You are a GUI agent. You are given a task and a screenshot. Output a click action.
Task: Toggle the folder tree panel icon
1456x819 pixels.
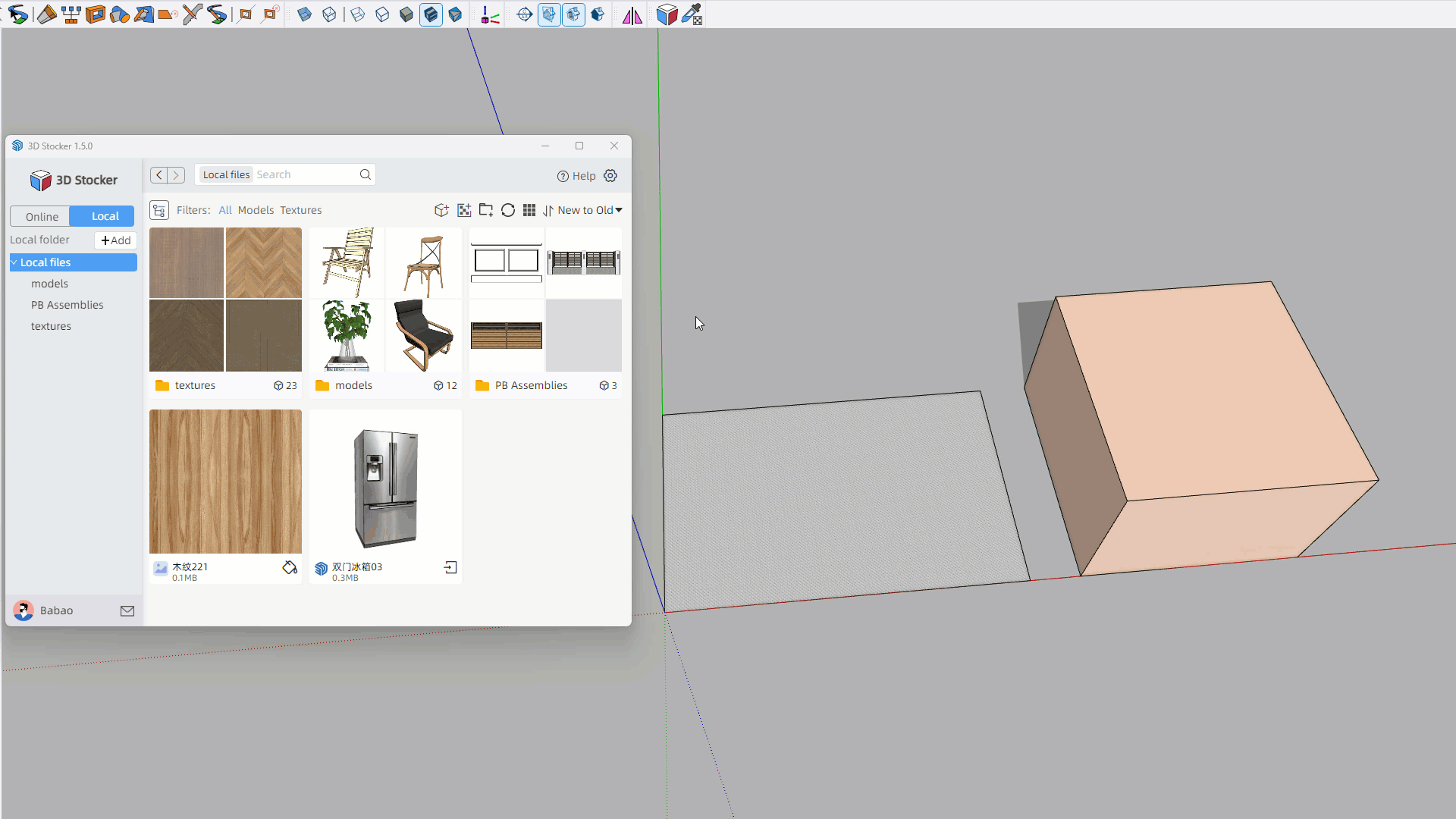pos(159,210)
